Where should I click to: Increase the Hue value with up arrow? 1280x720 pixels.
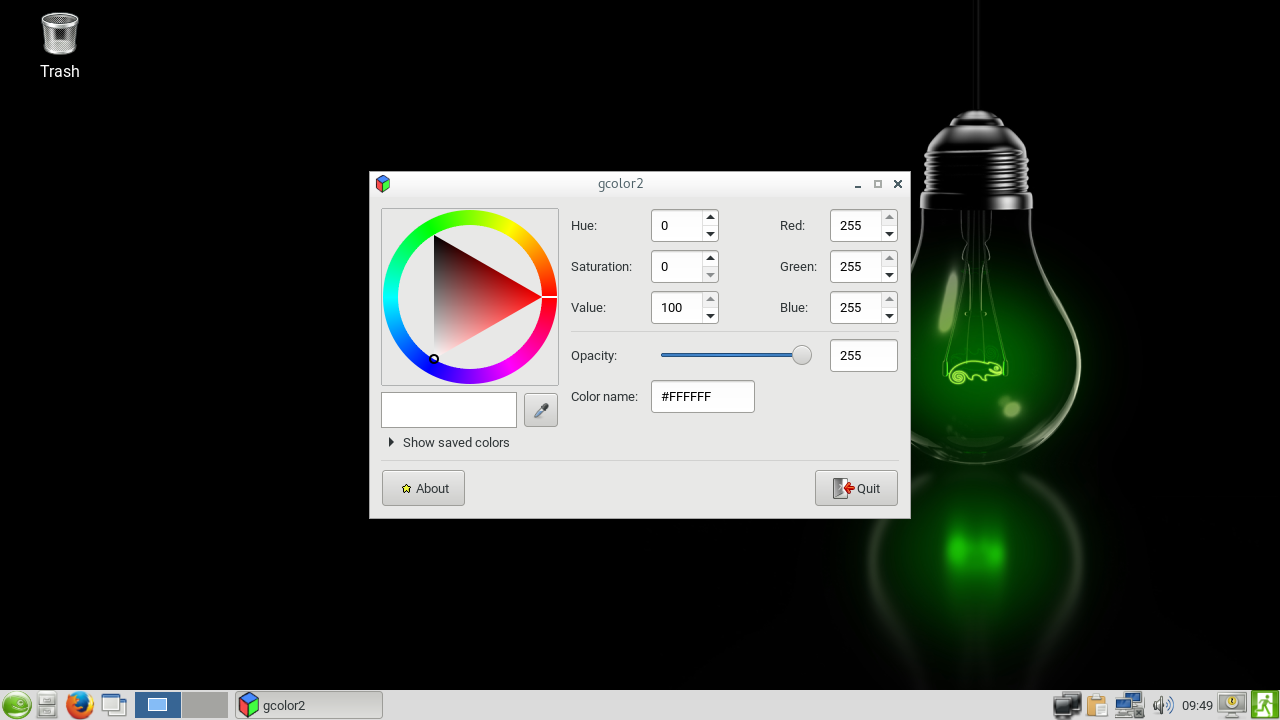click(x=710, y=218)
